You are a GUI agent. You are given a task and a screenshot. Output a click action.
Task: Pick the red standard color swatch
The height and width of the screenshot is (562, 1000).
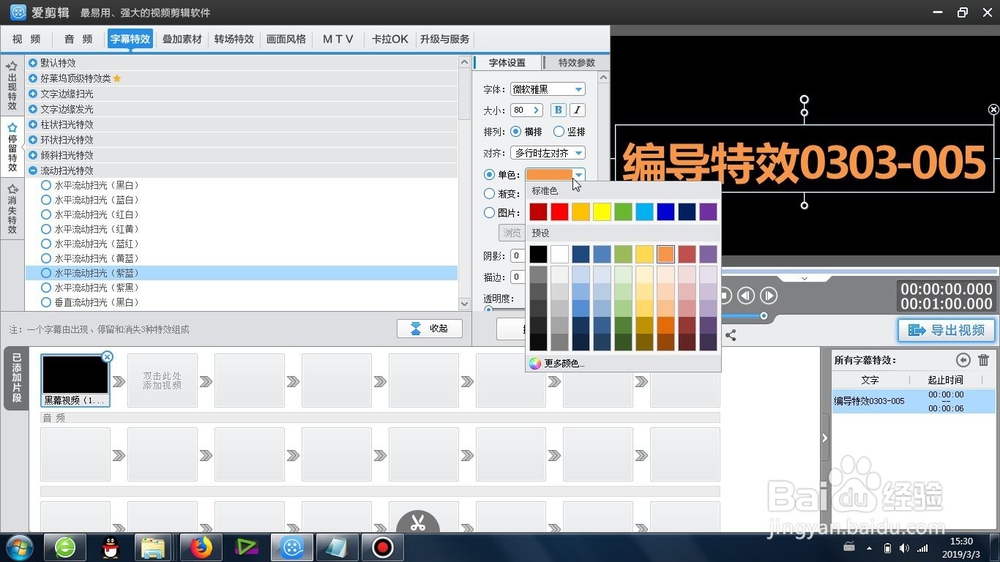coord(559,211)
